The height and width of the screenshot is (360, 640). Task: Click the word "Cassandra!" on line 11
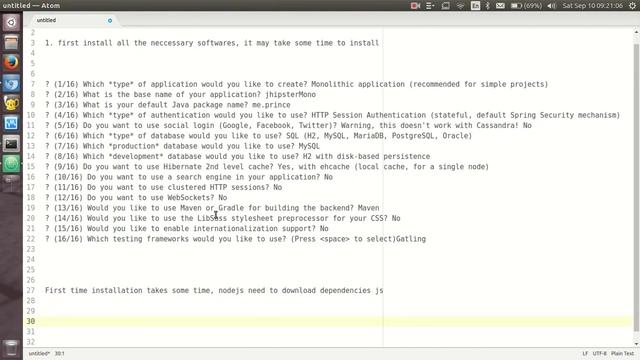point(498,125)
